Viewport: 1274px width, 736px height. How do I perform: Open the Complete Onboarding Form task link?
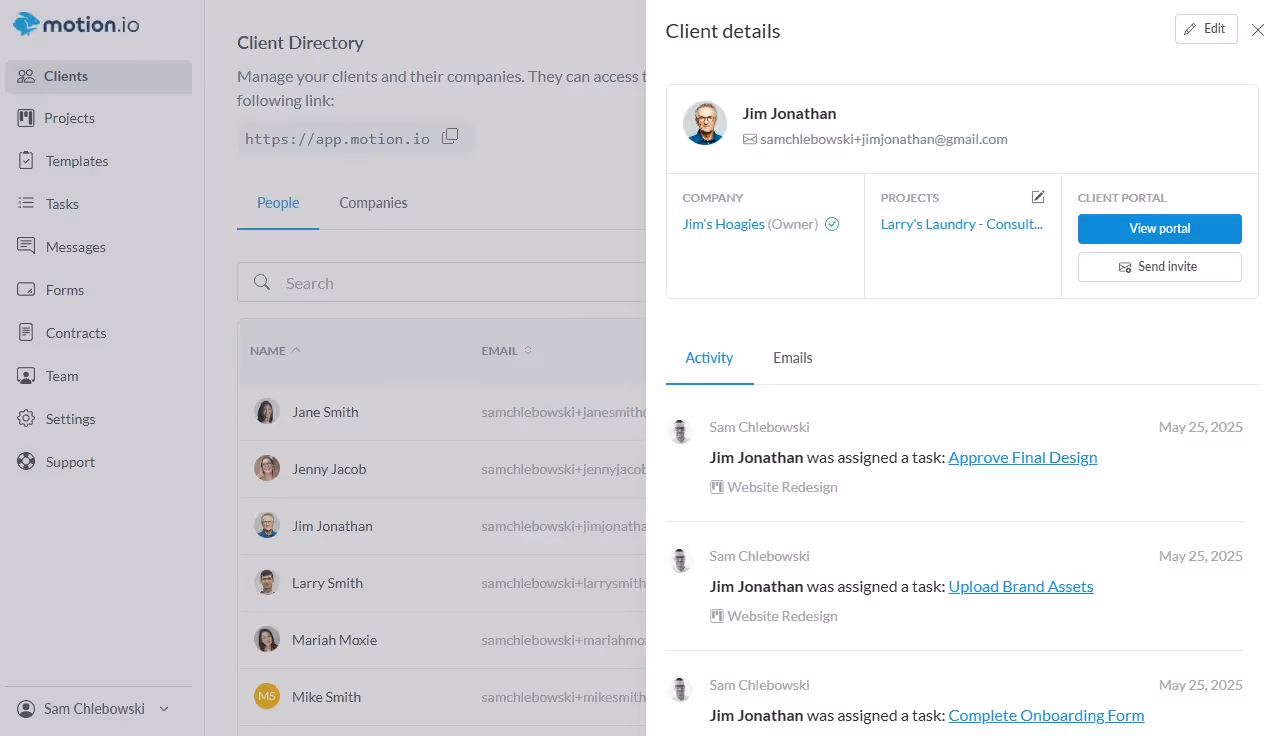coord(1046,716)
